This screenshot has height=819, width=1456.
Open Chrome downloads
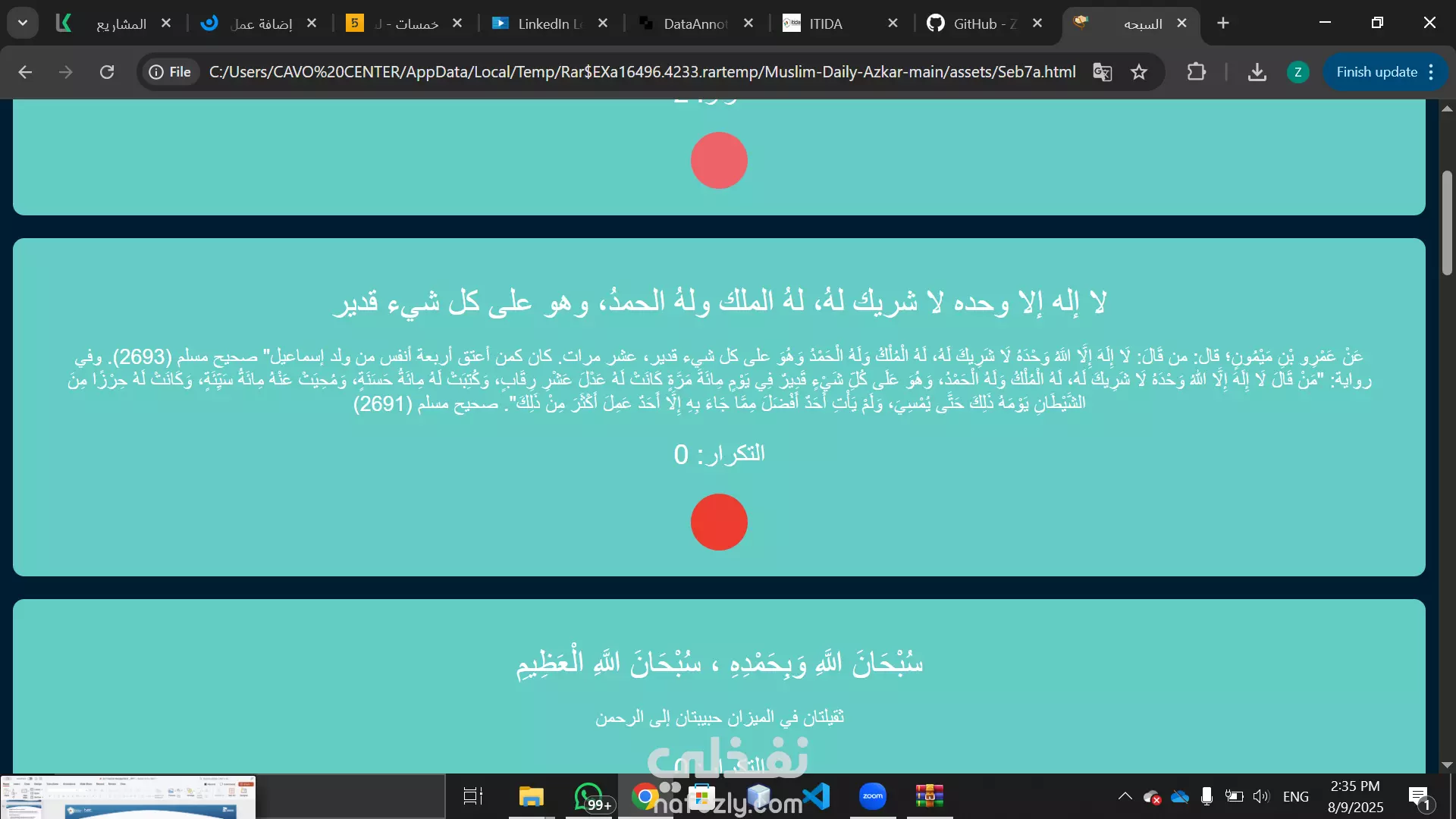(x=1257, y=72)
